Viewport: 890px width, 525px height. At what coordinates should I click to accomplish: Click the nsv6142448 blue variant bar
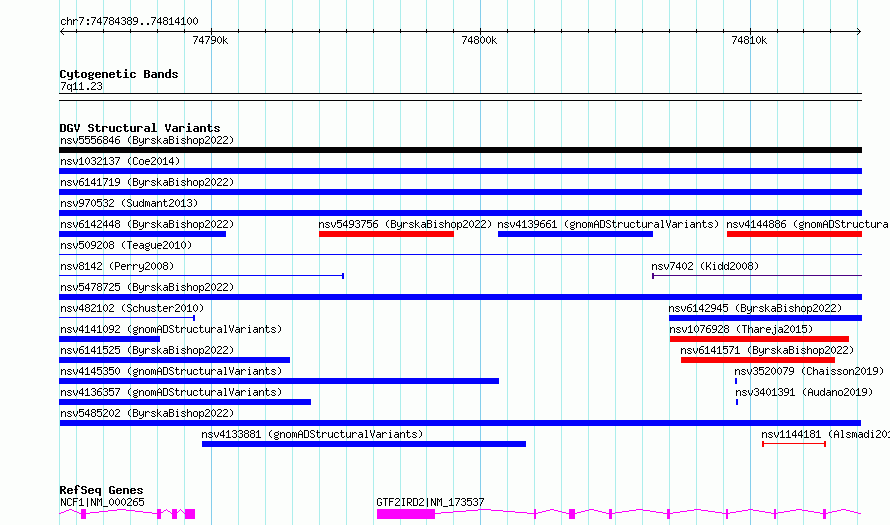(x=142, y=234)
